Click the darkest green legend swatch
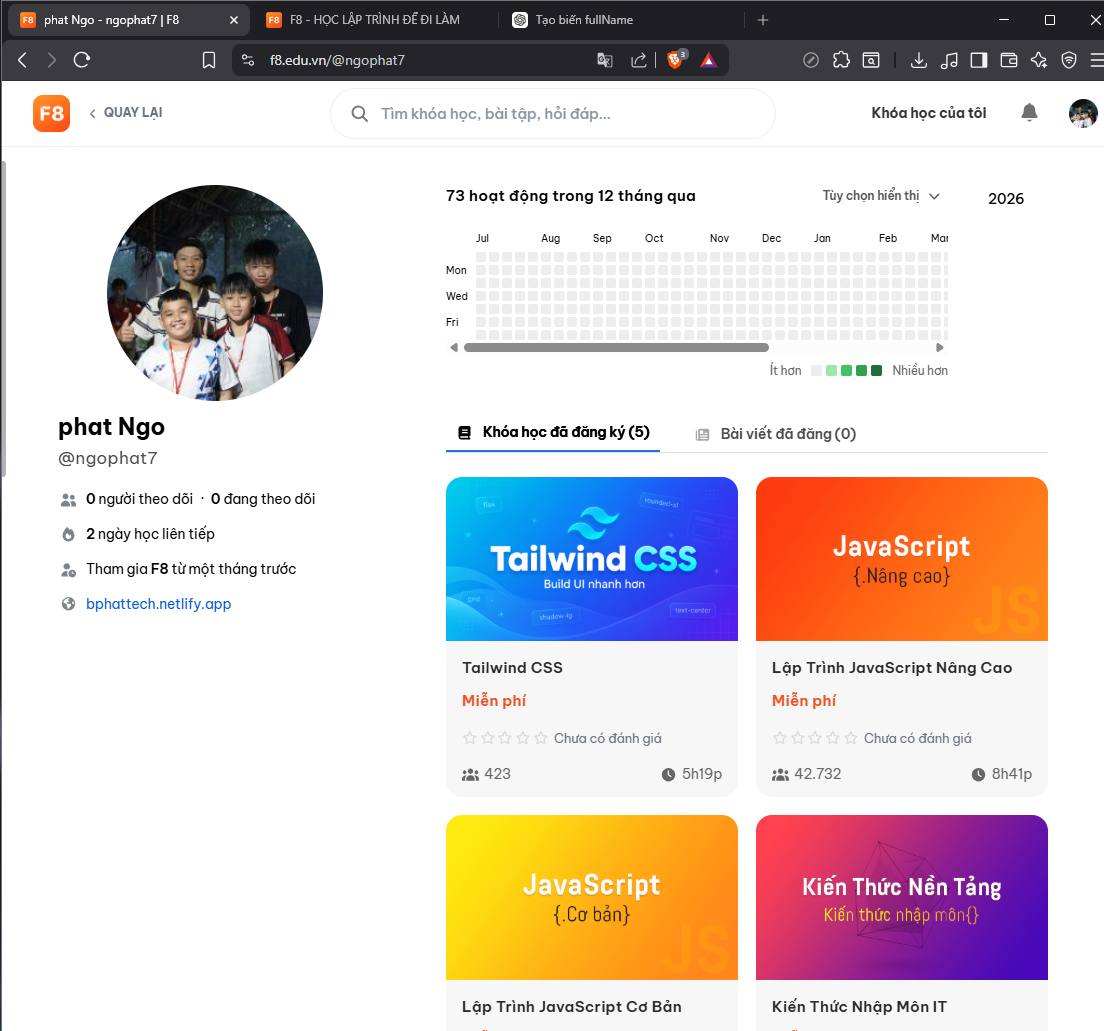This screenshot has height=1031, width=1104. tap(877, 370)
